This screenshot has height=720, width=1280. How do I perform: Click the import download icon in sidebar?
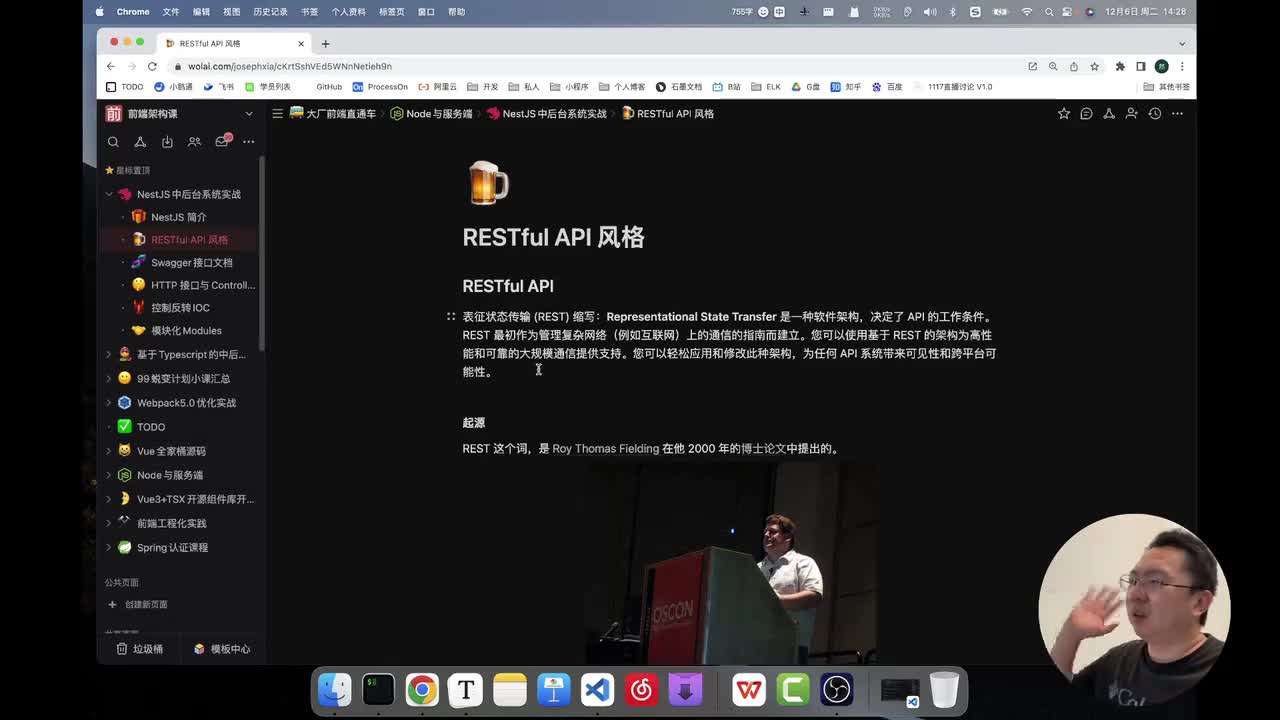[167, 142]
